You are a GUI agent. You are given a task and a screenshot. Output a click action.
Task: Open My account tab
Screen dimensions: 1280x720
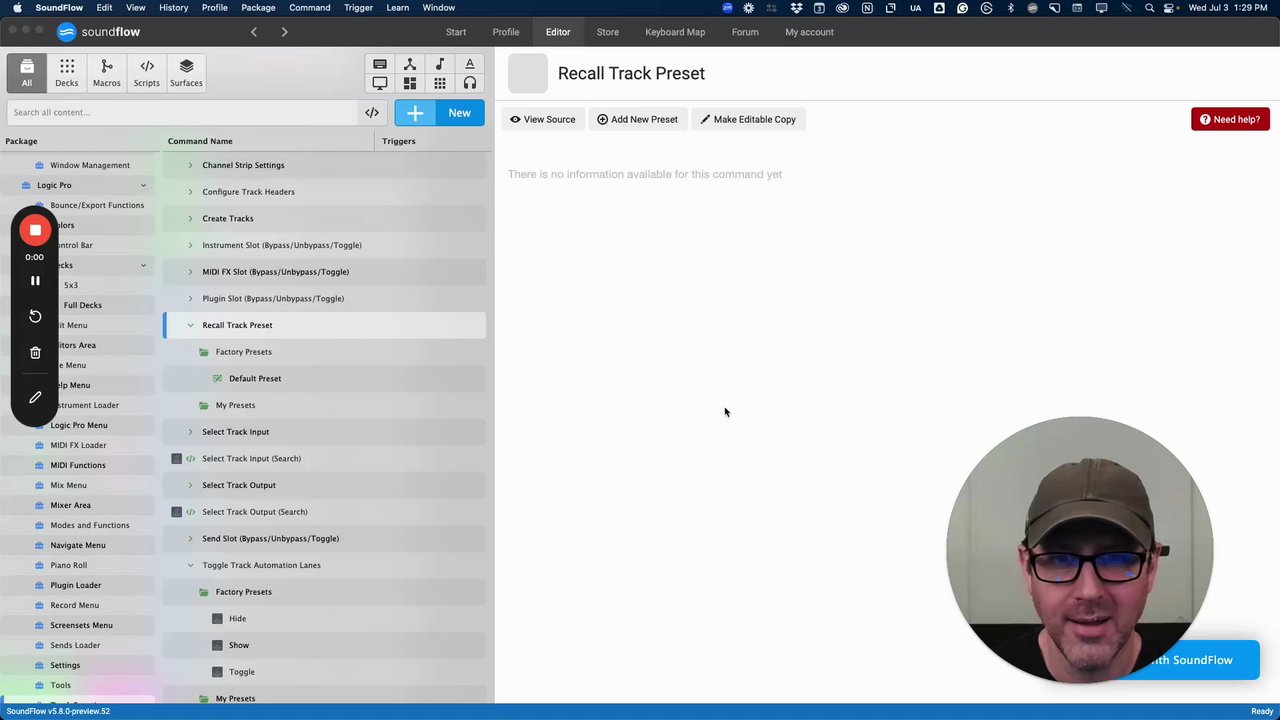[809, 32]
